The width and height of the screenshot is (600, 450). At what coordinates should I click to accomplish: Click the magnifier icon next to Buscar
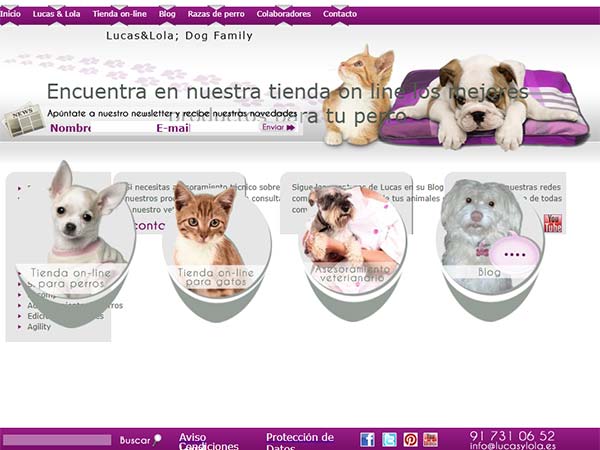(157, 440)
